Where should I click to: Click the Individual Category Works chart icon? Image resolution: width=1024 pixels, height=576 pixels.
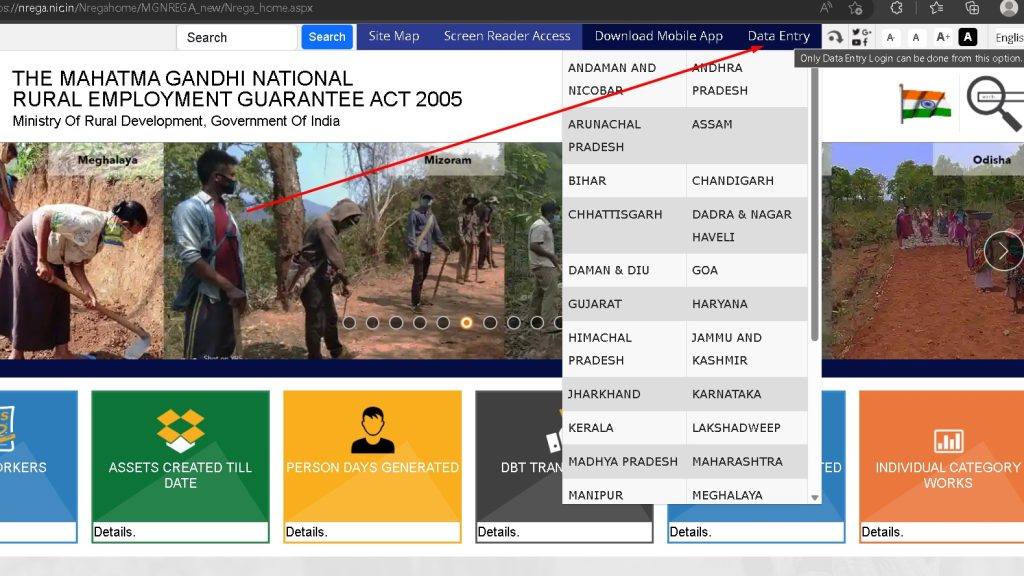point(948,440)
